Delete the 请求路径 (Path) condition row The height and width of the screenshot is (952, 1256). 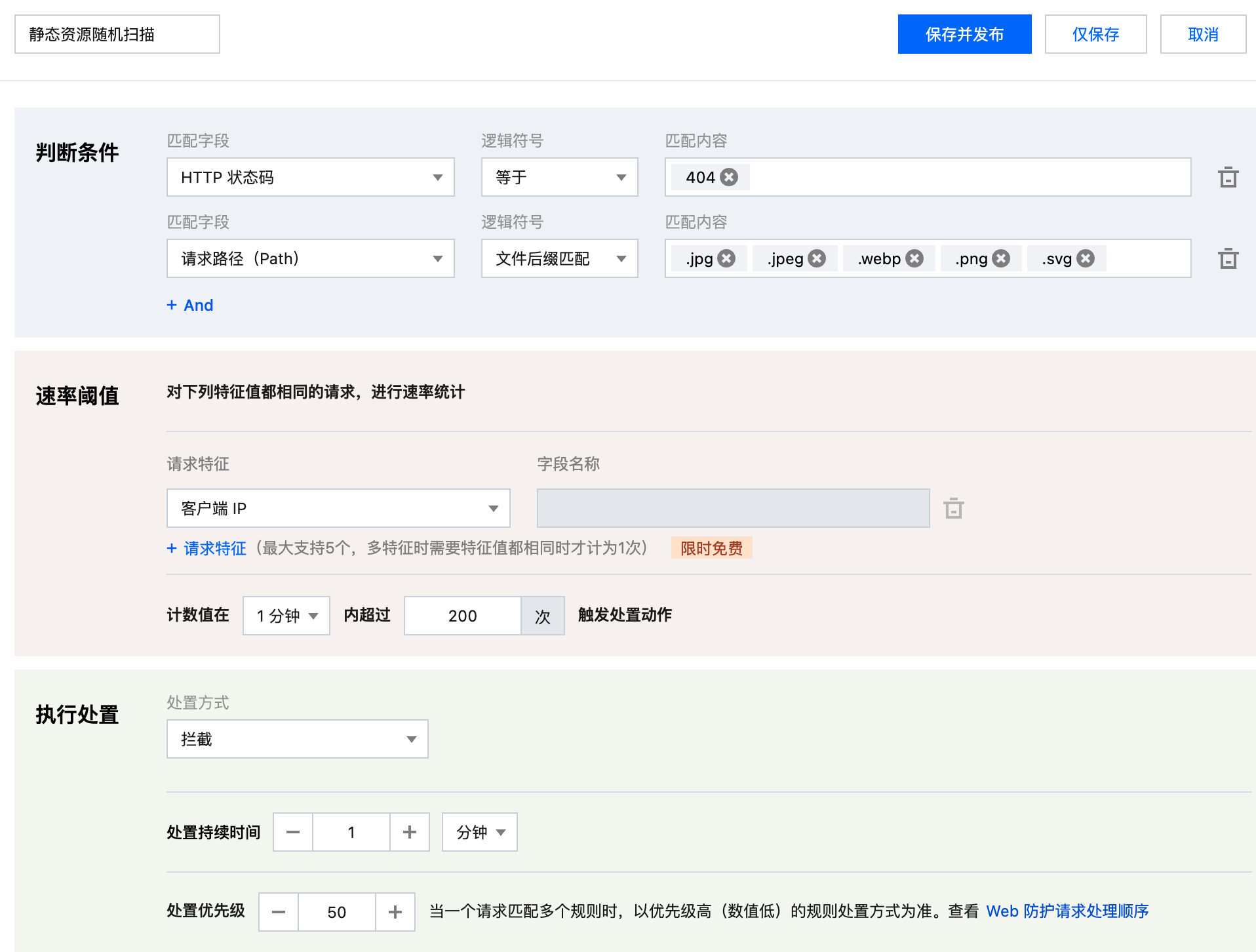pos(1228,259)
